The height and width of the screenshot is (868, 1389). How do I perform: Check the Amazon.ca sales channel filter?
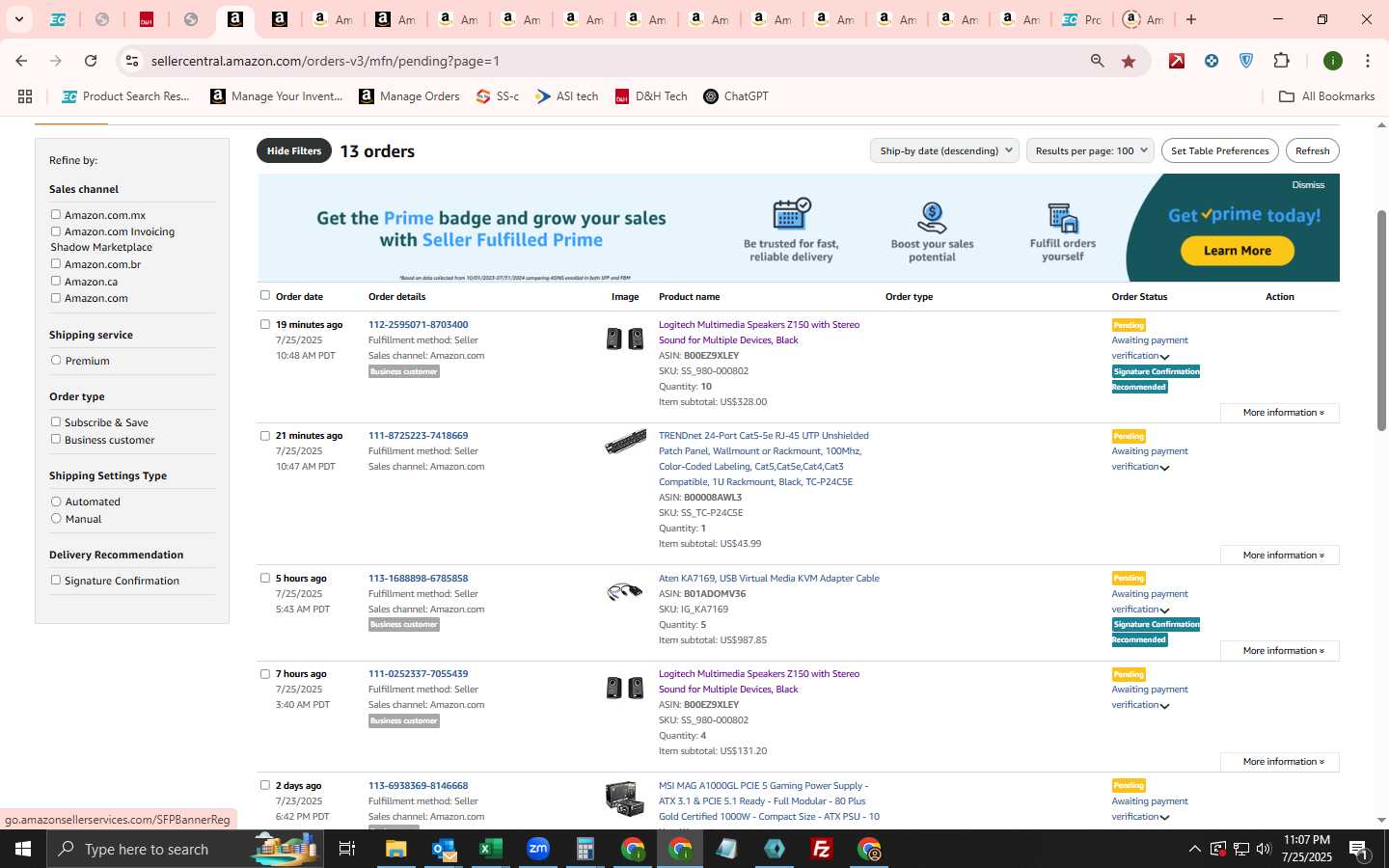[x=56, y=281]
